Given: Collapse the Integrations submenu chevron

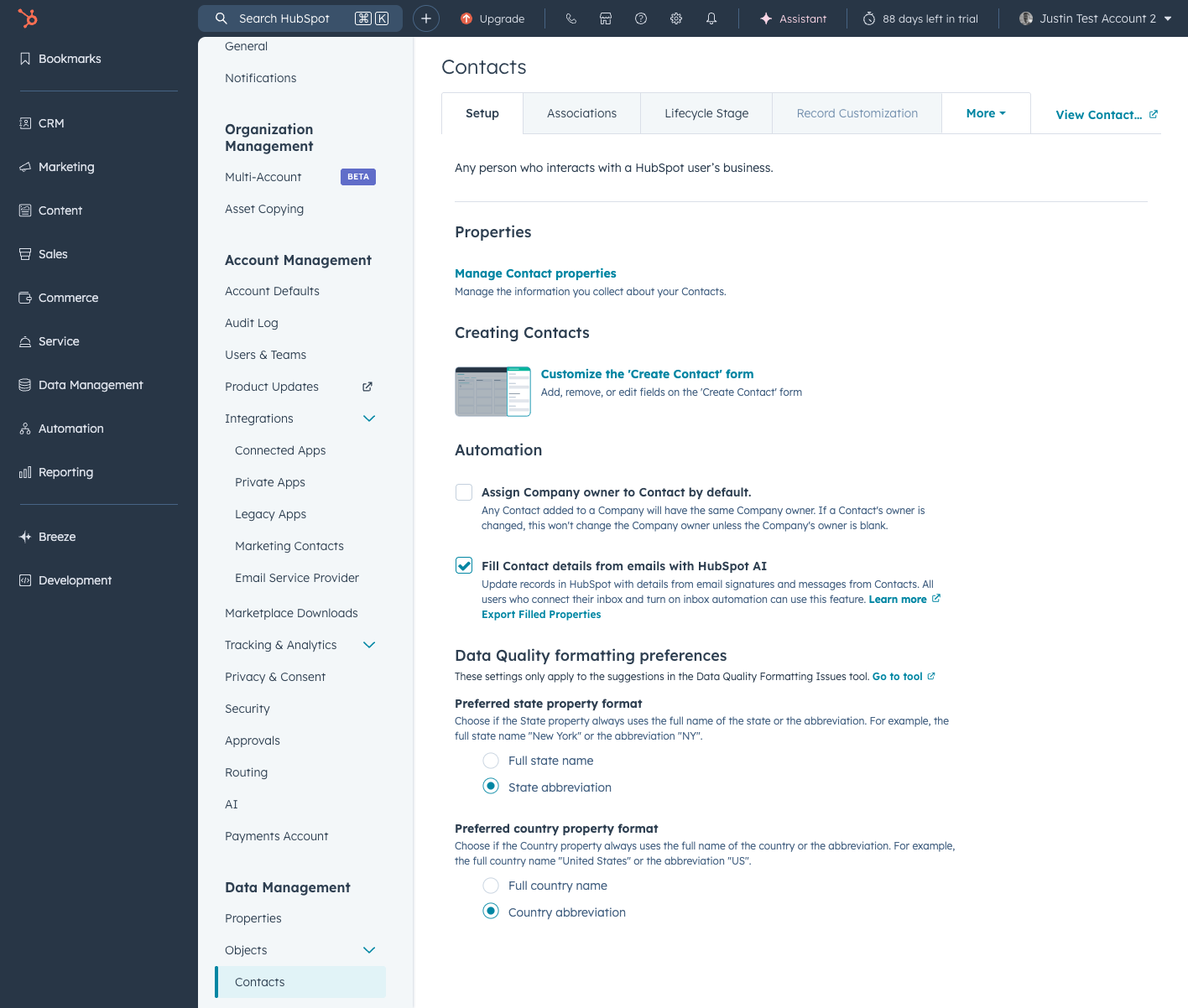Looking at the screenshot, I should pos(369,418).
